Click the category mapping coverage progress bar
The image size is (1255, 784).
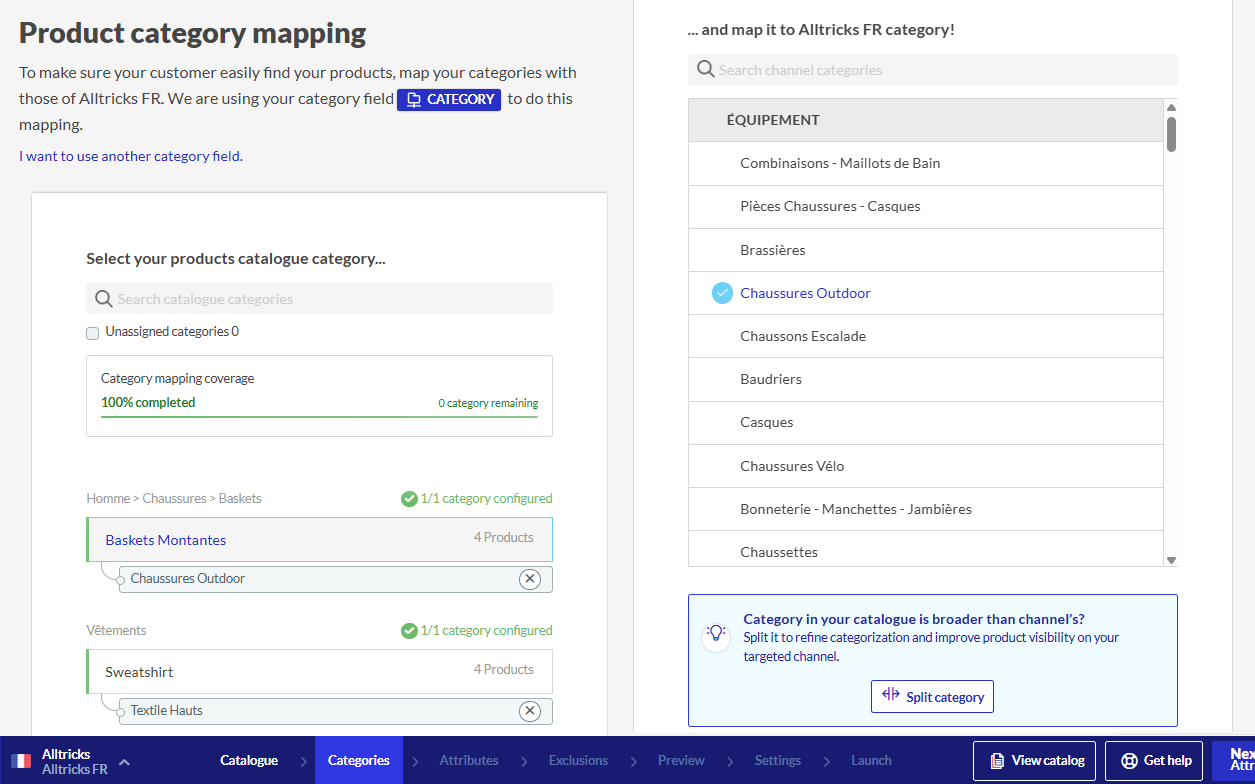point(319,416)
